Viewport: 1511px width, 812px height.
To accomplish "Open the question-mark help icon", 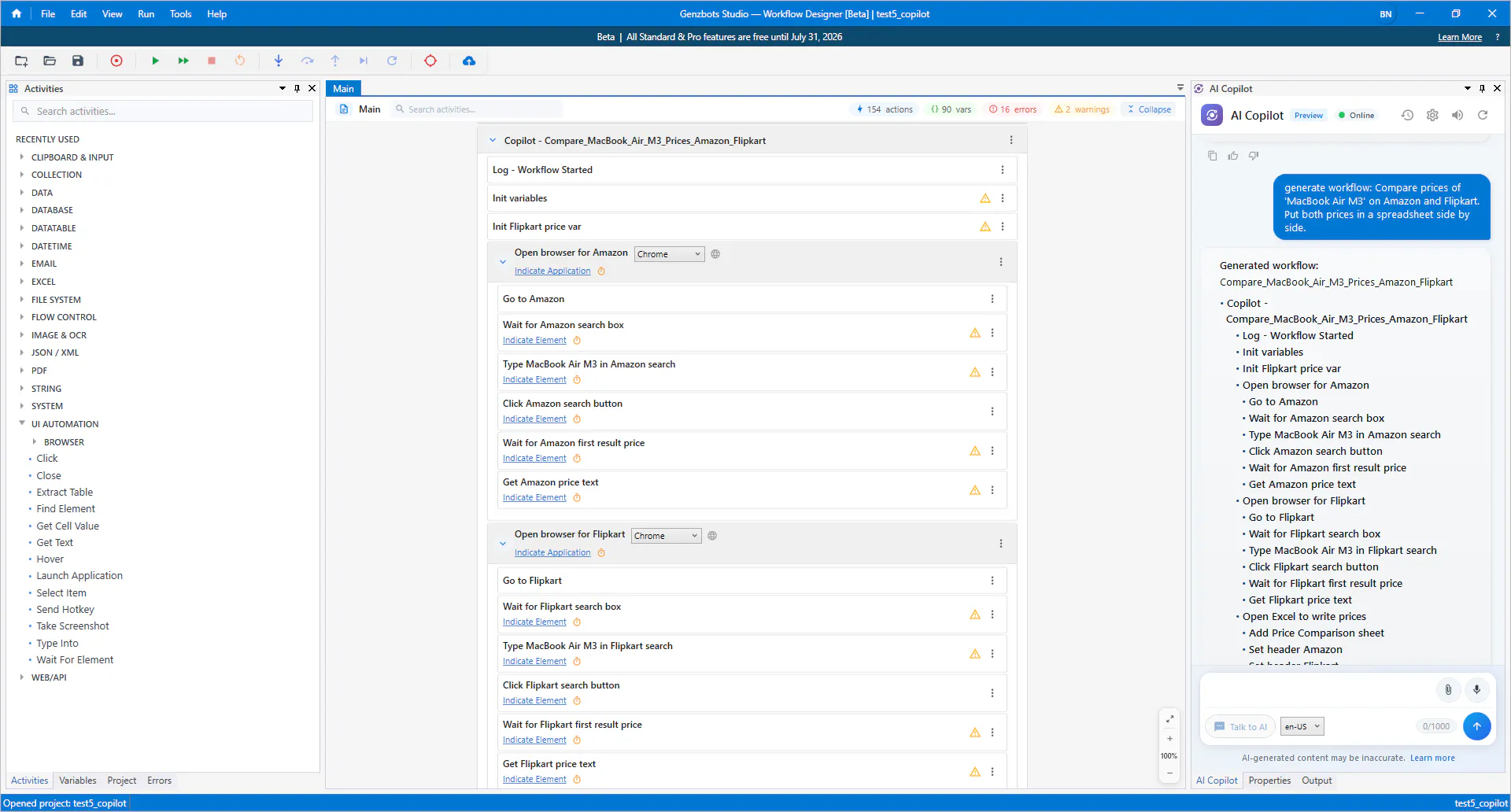I will point(1498,37).
